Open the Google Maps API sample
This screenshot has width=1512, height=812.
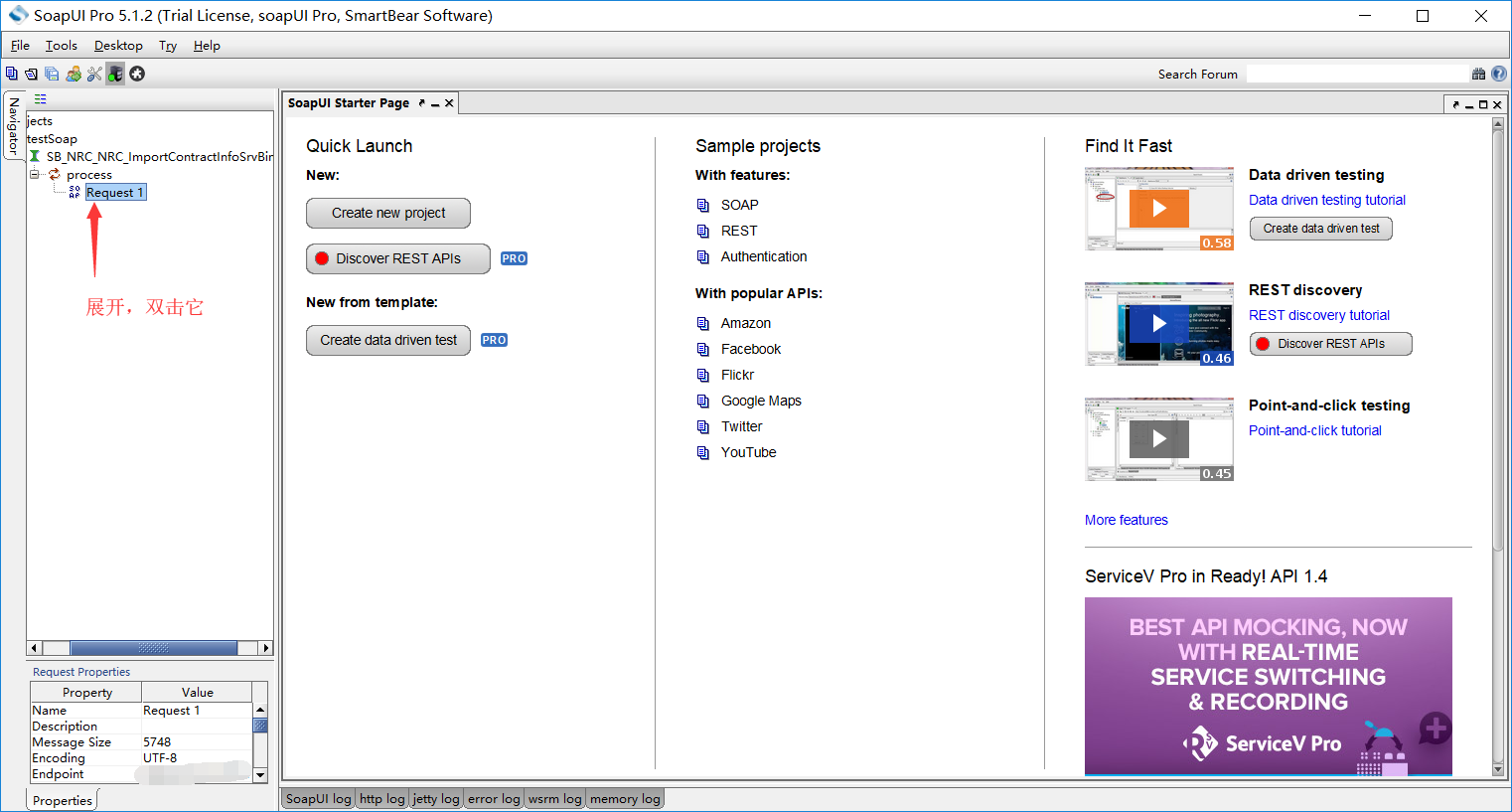[761, 401]
